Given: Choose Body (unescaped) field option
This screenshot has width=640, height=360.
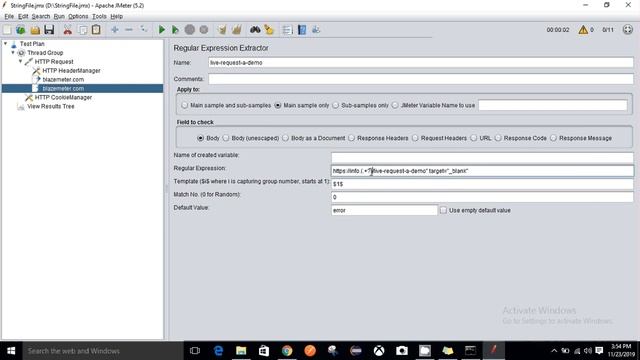Looking at the screenshot, I should coord(226,138).
